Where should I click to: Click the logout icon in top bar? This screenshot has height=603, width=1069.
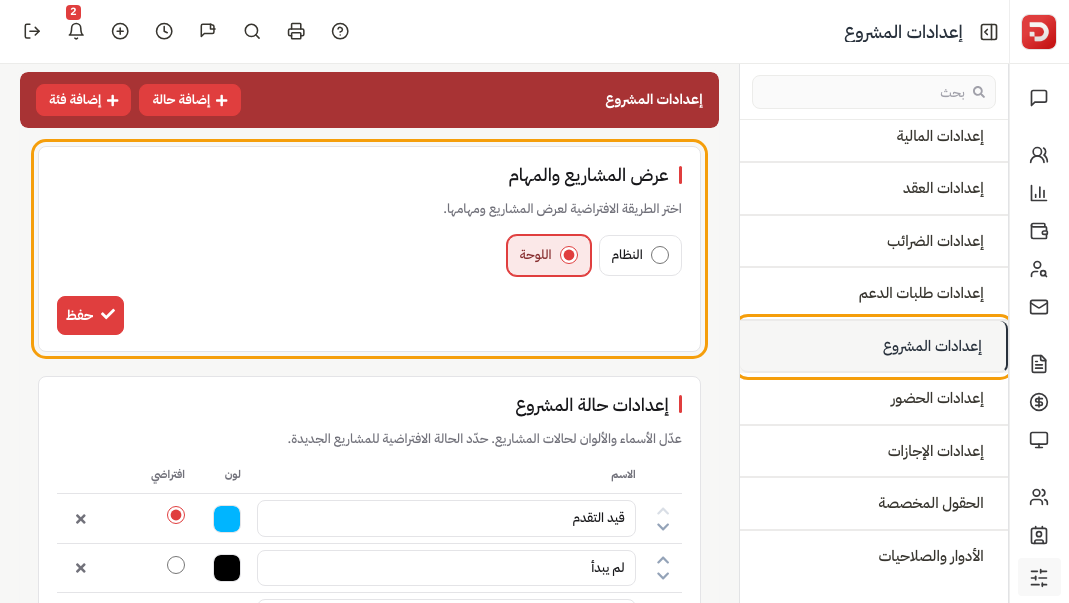[32, 31]
